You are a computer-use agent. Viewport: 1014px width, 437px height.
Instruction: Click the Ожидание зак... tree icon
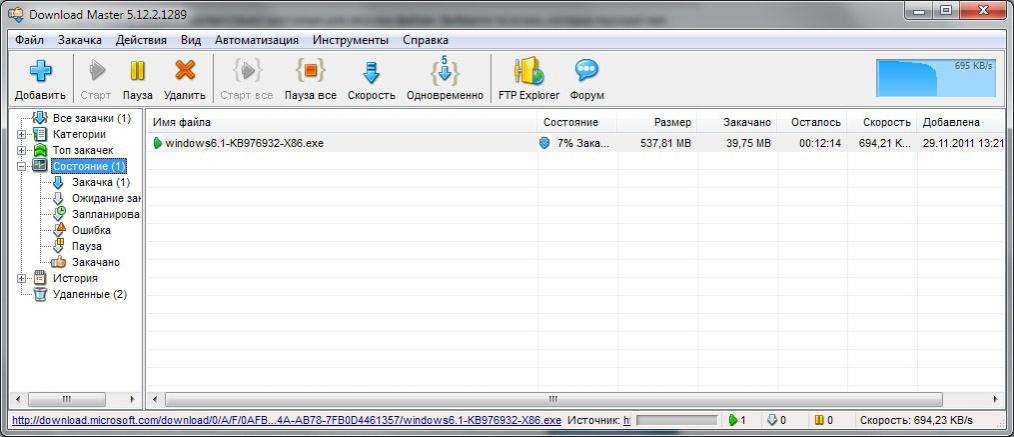[x=59, y=198]
